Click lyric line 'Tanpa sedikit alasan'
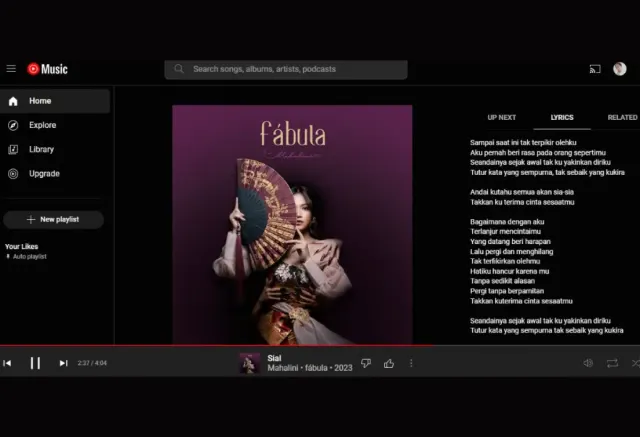This screenshot has height=437, width=640. pos(502,281)
